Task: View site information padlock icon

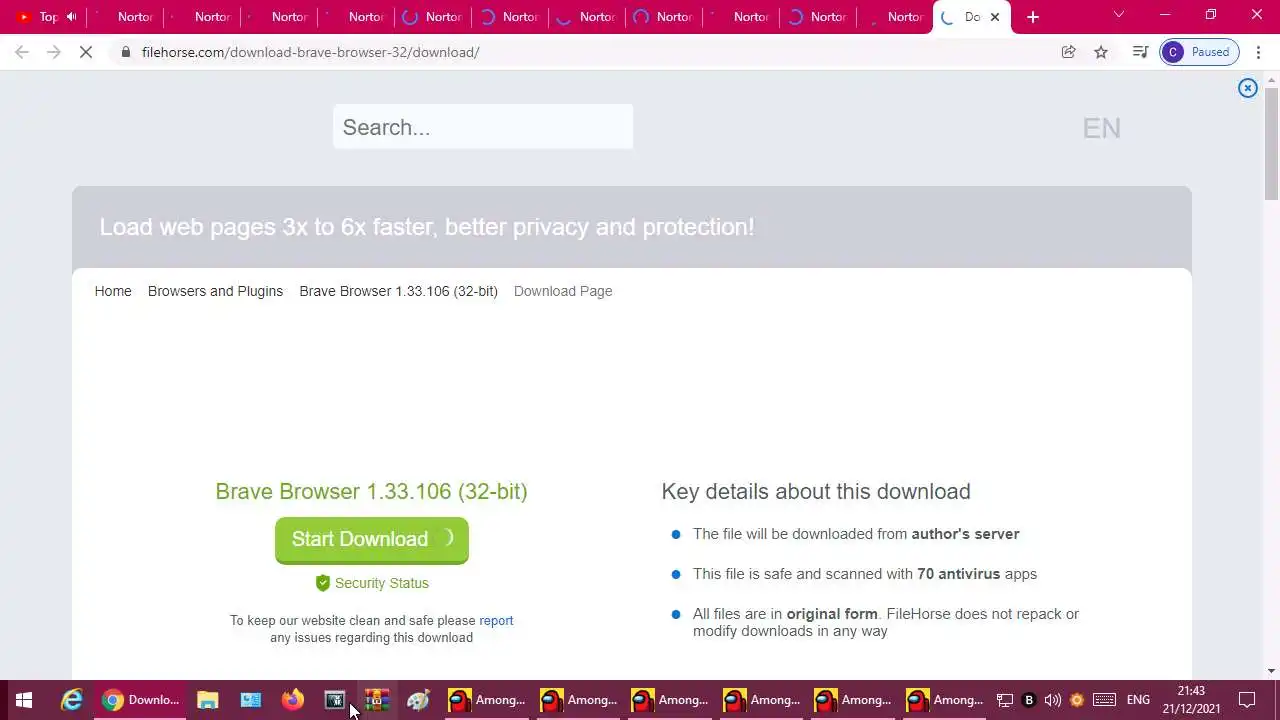Action: 125,52
